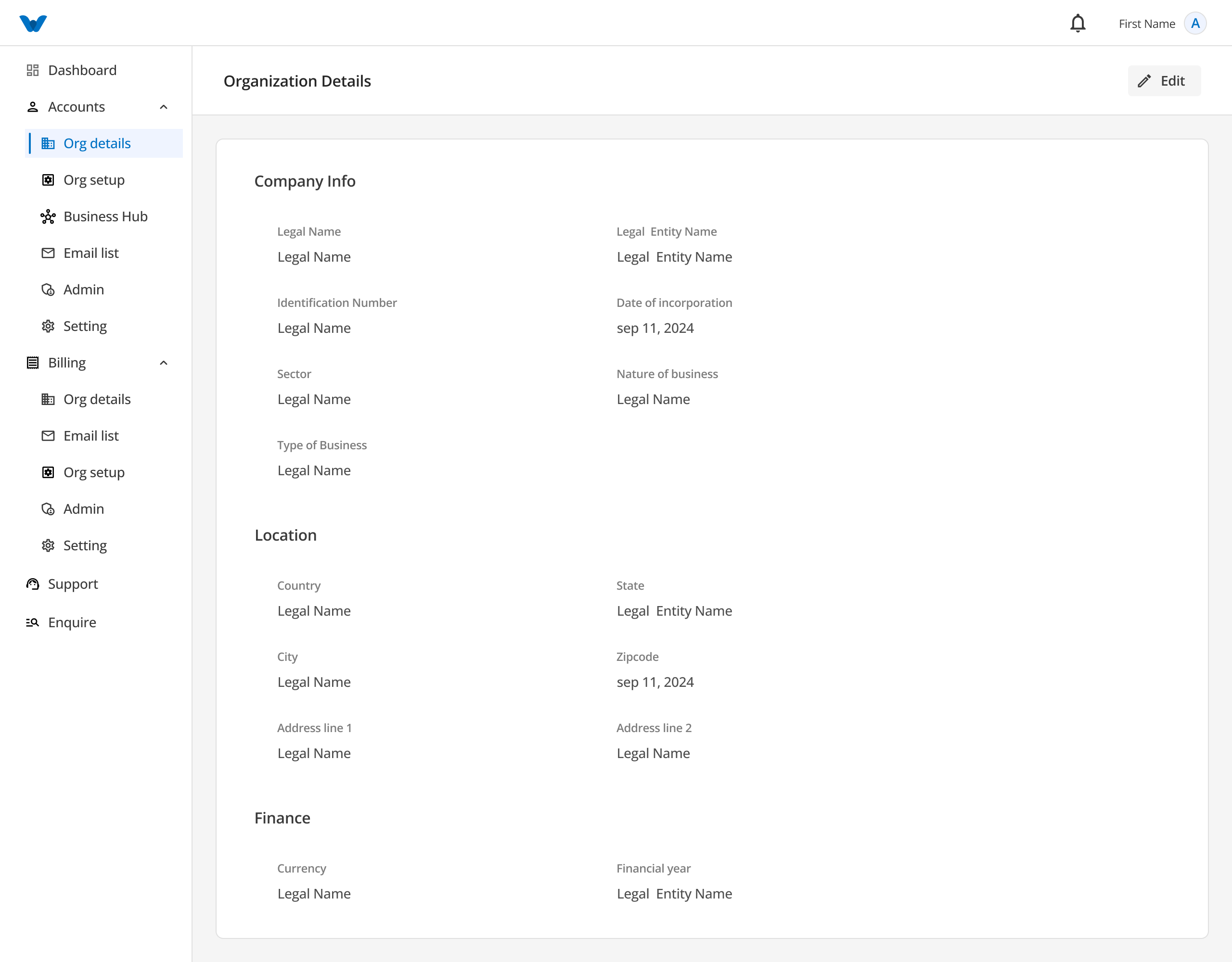Click the First Name profile label
Image resolution: width=1232 pixels, height=962 pixels.
[1147, 24]
